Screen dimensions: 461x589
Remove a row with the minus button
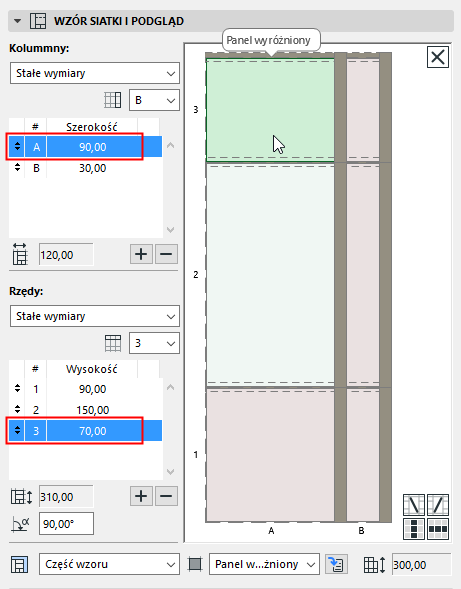click(166, 496)
